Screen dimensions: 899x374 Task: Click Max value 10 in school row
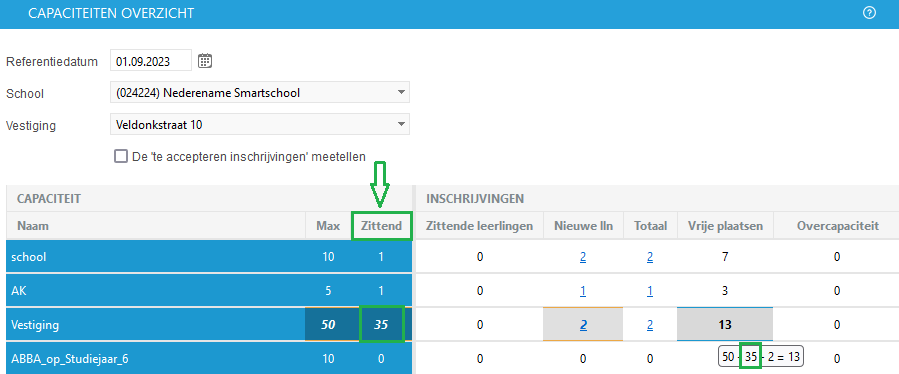click(x=328, y=257)
